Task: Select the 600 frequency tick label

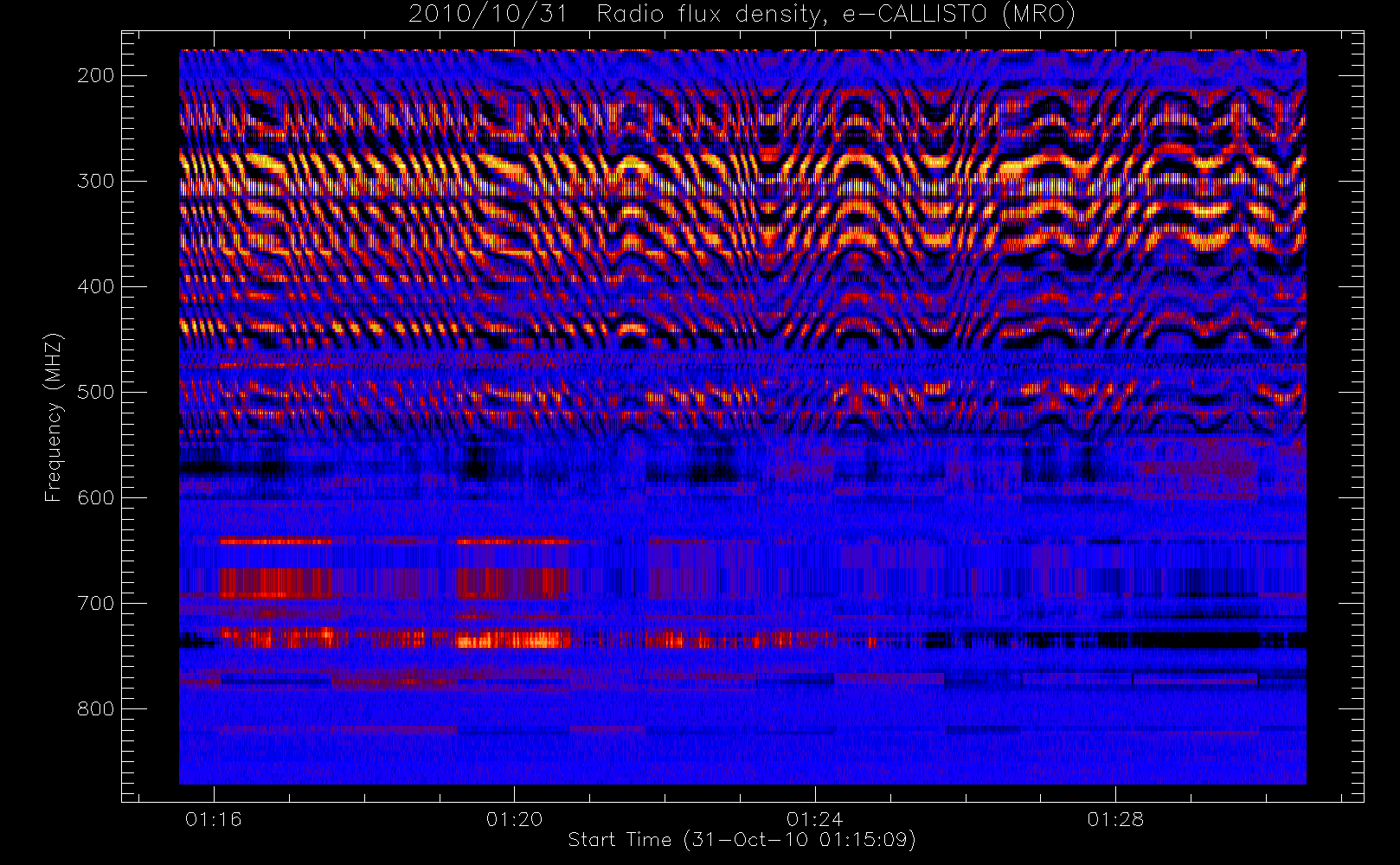Action: (96, 497)
